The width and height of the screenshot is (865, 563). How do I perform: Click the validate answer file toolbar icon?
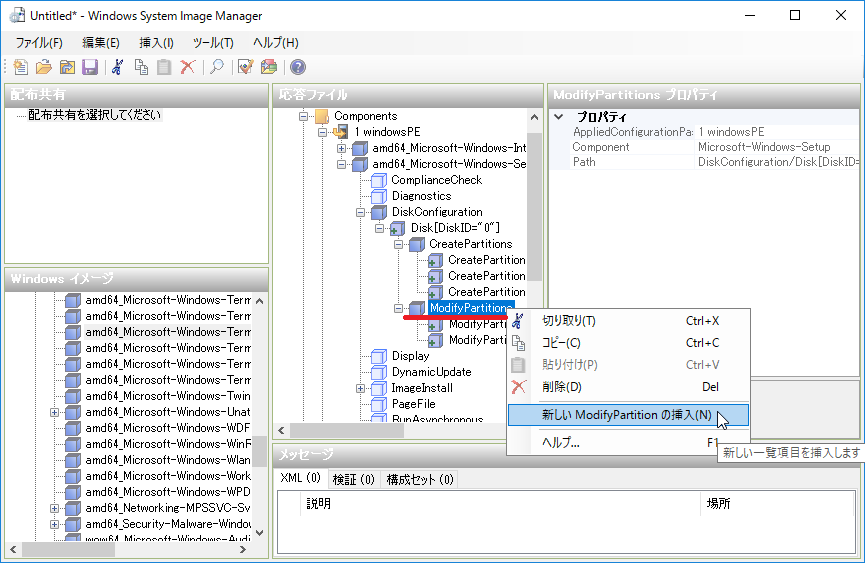pos(245,67)
